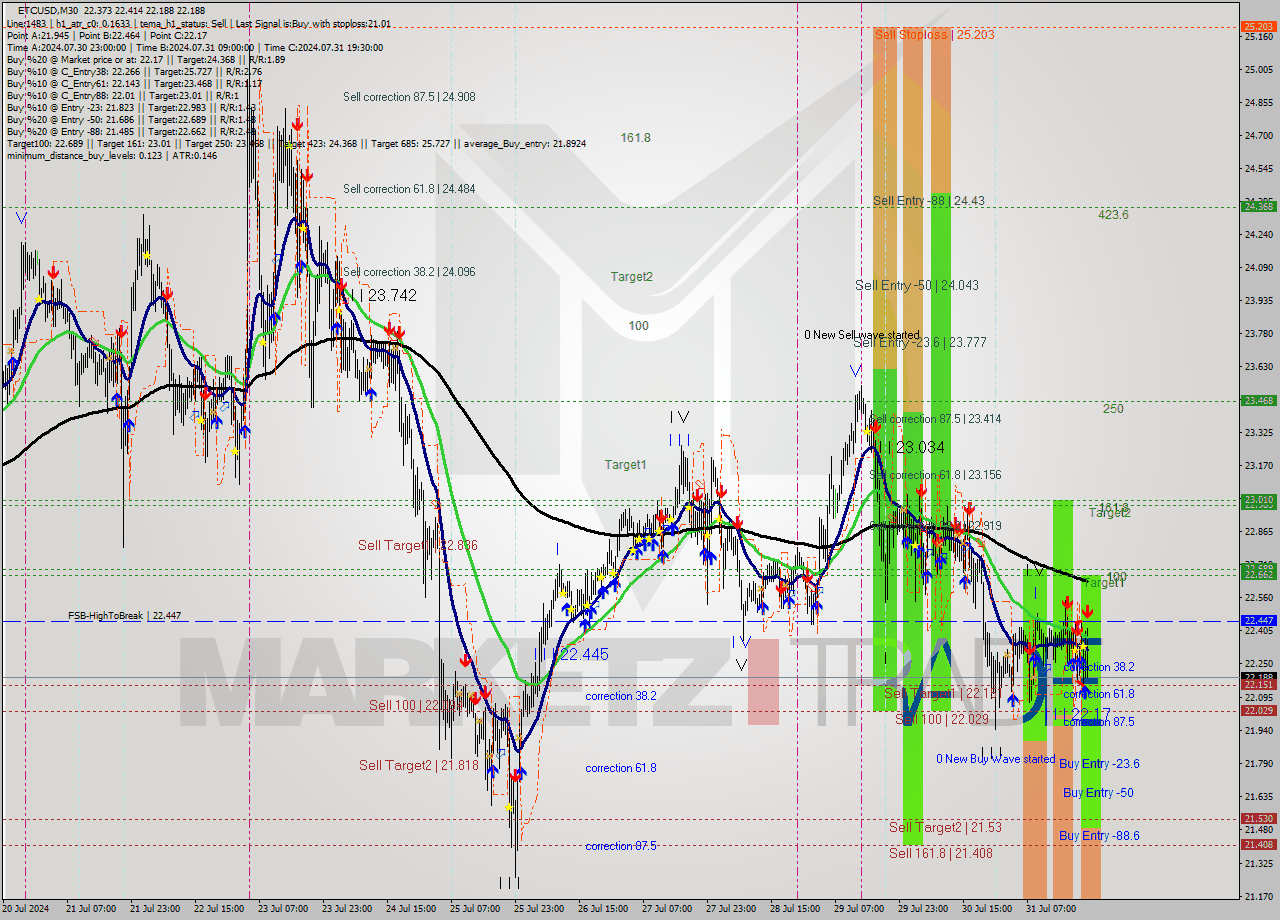Select the 'Sell correction 38.2 | 24.096' label
The image size is (1280, 920).
click(409, 272)
